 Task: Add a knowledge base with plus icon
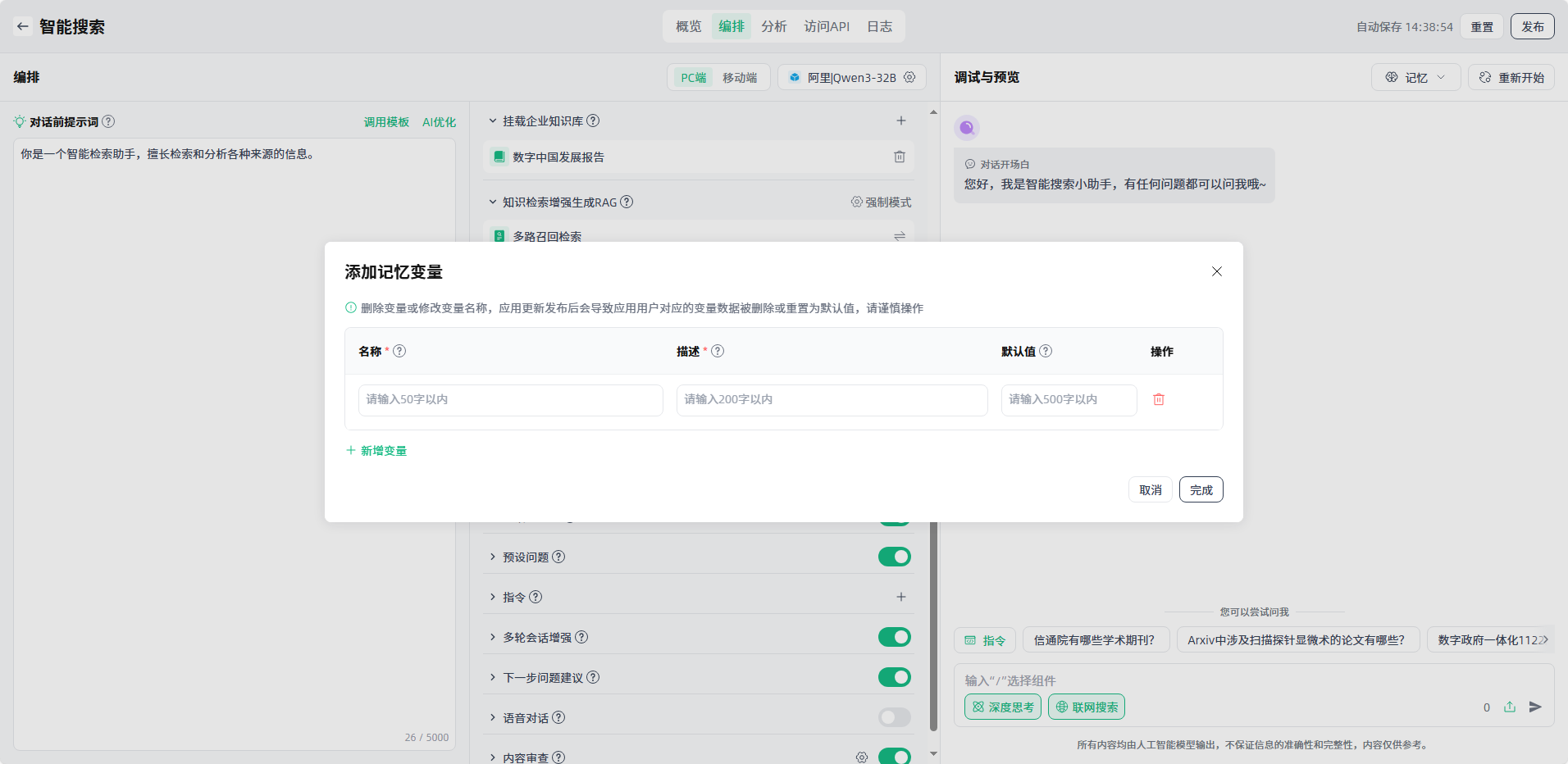(x=900, y=121)
